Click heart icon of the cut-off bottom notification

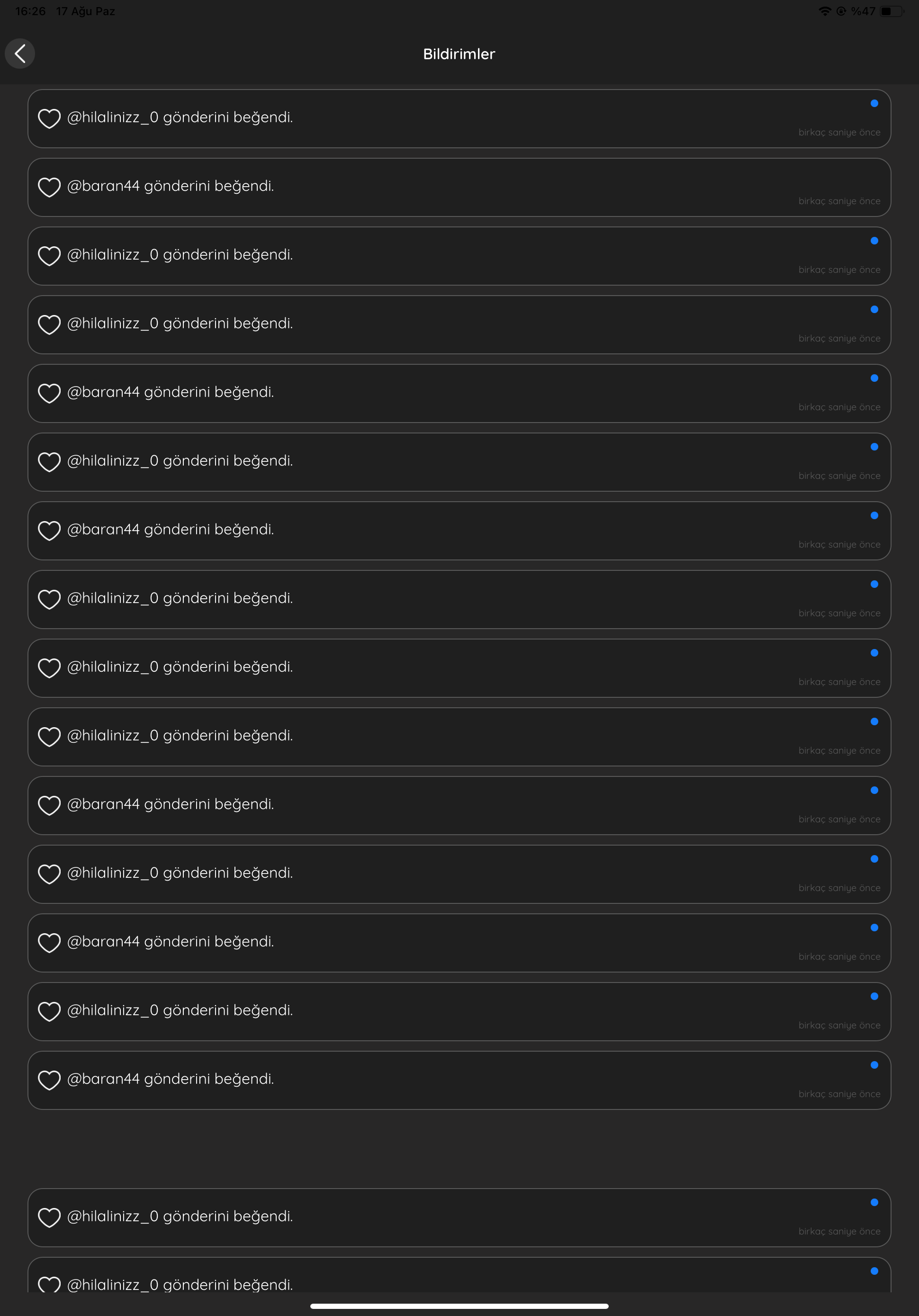(x=49, y=1284)
